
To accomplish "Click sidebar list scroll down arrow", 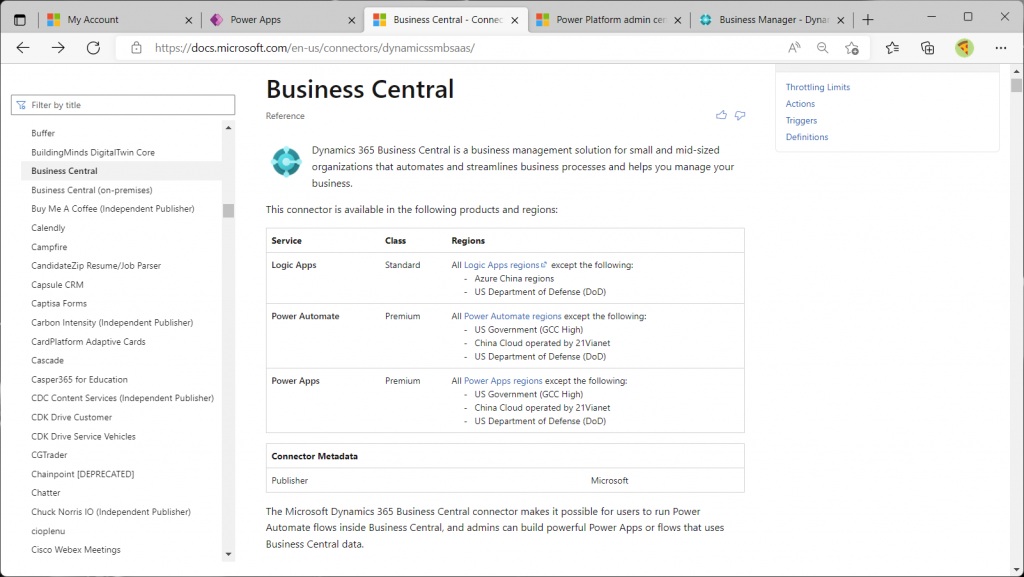I will click(228, 554).
